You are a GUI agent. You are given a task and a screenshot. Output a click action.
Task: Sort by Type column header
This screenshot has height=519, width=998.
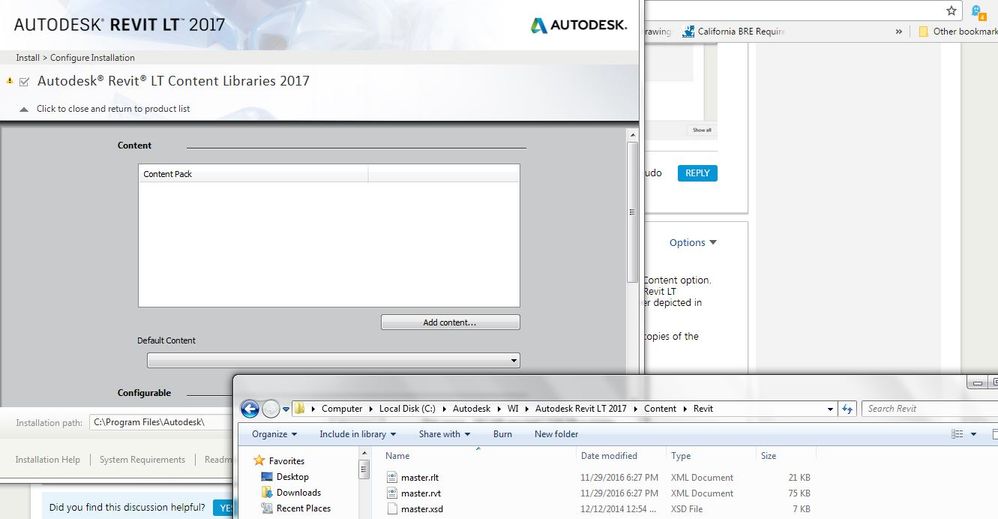tap(711, 456)
